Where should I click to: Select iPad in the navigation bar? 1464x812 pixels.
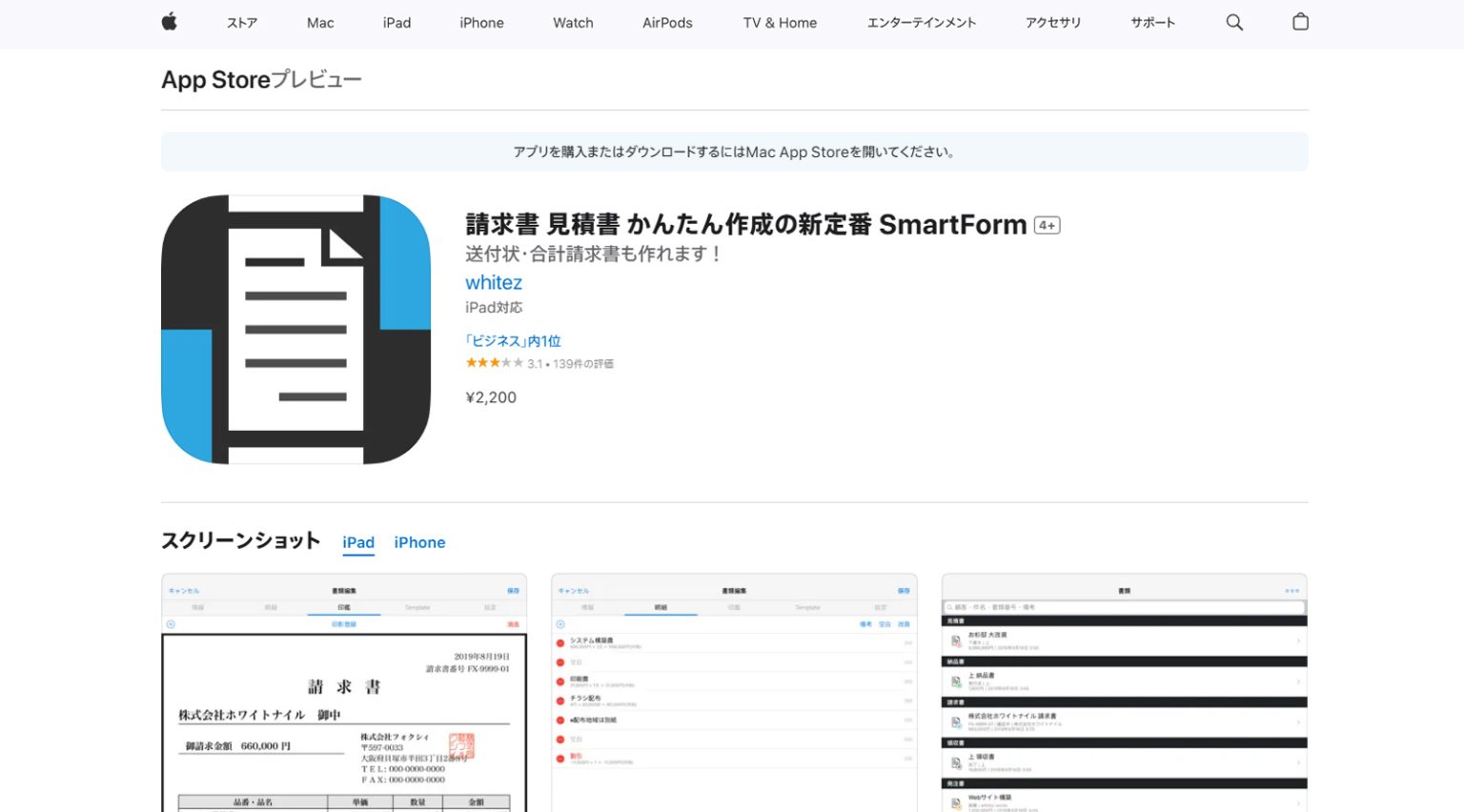(396, 23)
